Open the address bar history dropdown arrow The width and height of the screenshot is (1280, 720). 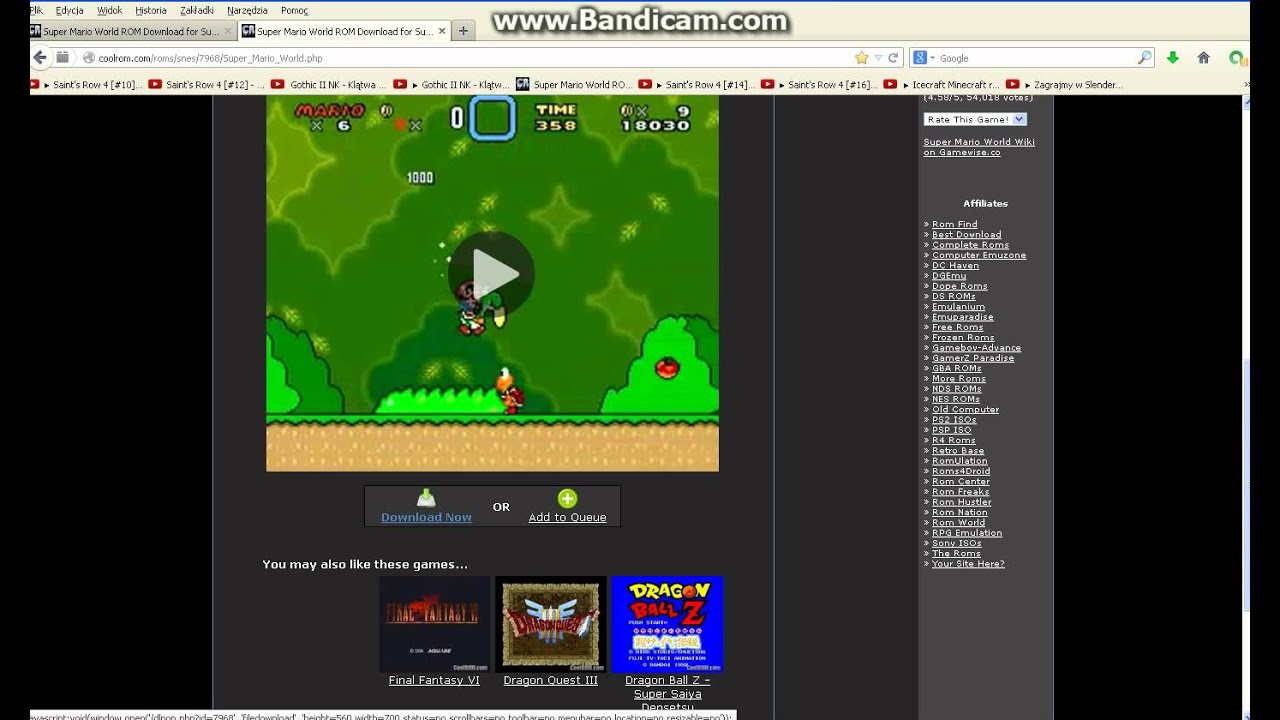point(878,58)
